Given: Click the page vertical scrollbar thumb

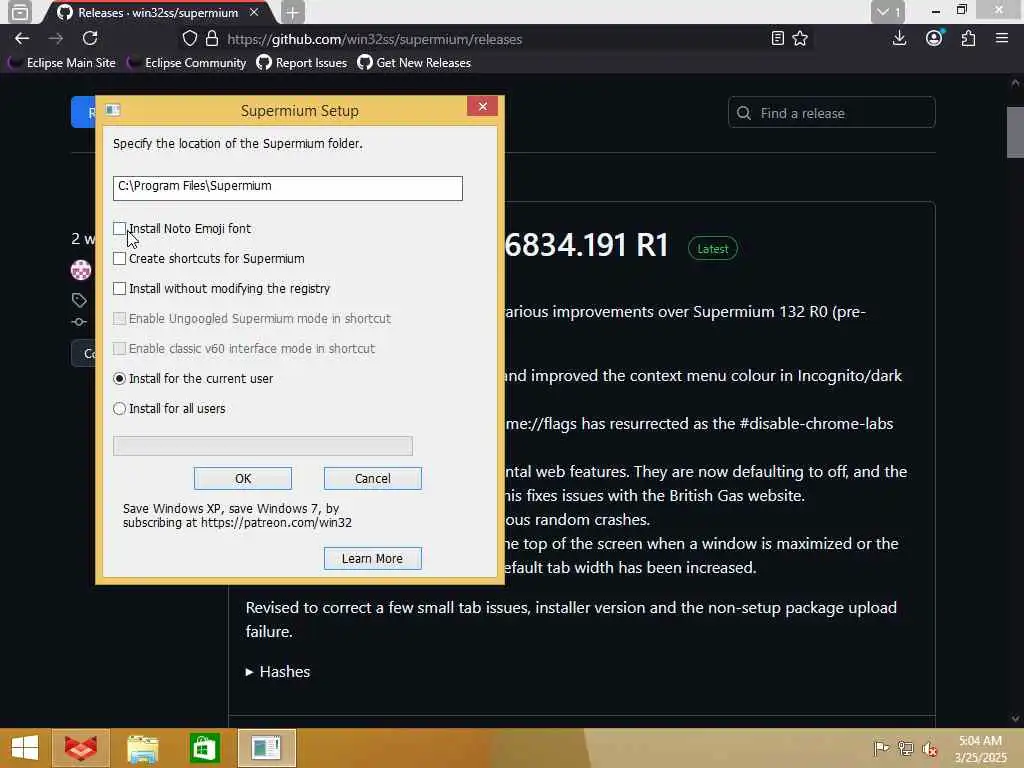Looking at the screenshot, I should (1015, 133).
